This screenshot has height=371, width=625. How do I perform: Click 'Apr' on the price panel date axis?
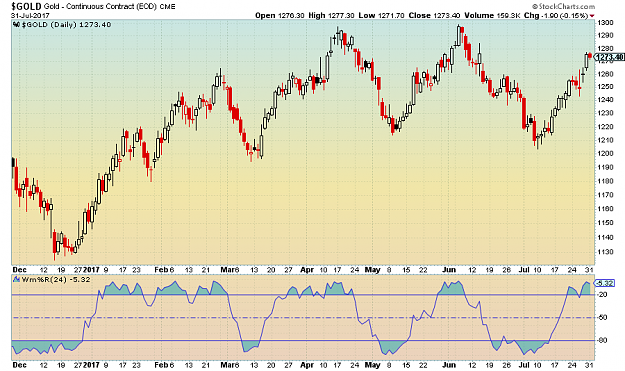click(307, 270)
